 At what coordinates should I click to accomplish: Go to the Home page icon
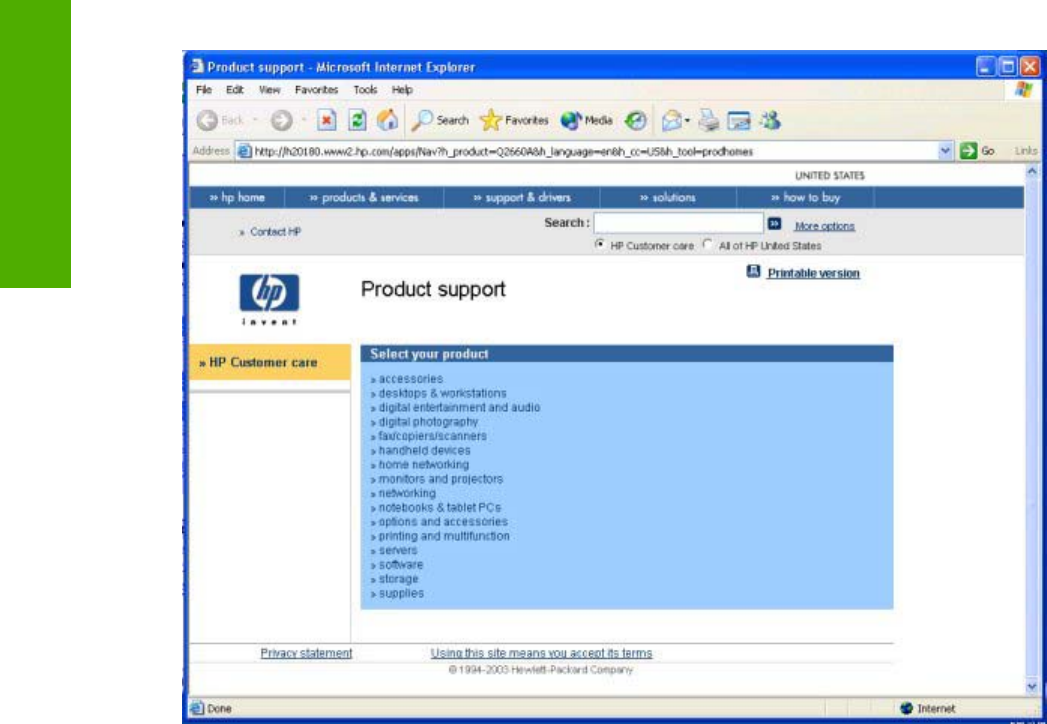[x=387, y=120]
